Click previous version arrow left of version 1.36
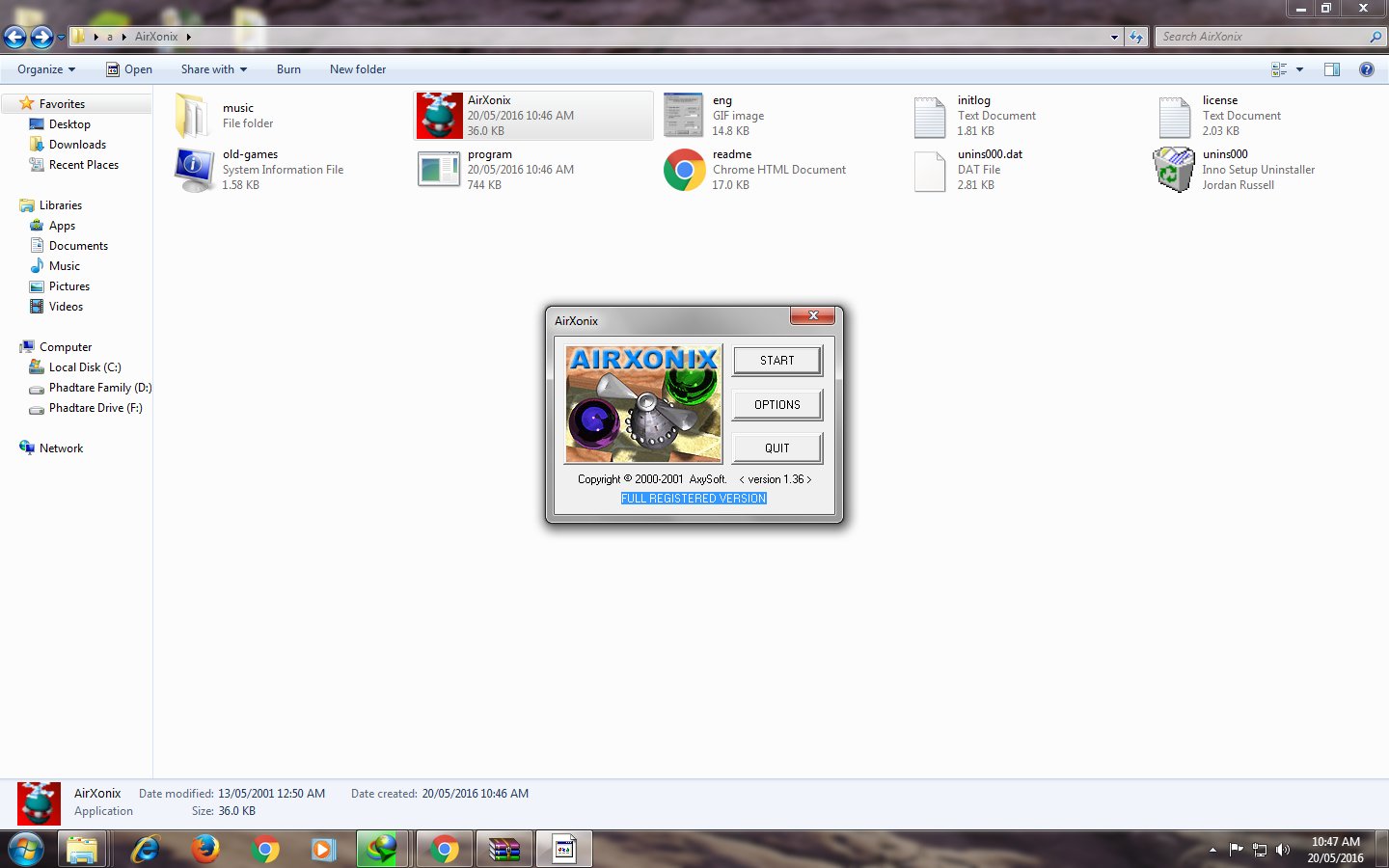 pos(741,479)
